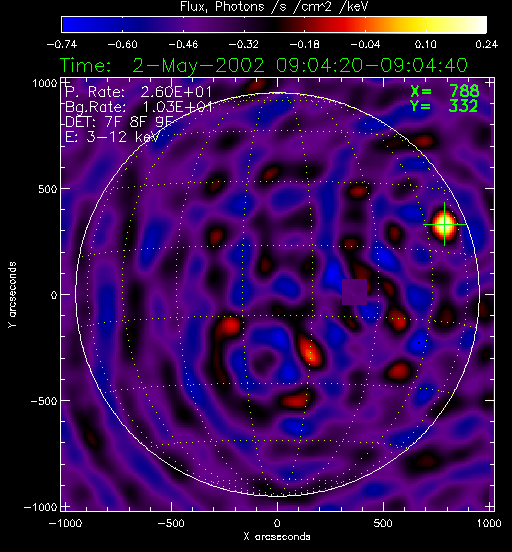Screen dimensions: 512x552
Task: Click the DET: 7F 8F 9F label
Action: pos(119,122)
